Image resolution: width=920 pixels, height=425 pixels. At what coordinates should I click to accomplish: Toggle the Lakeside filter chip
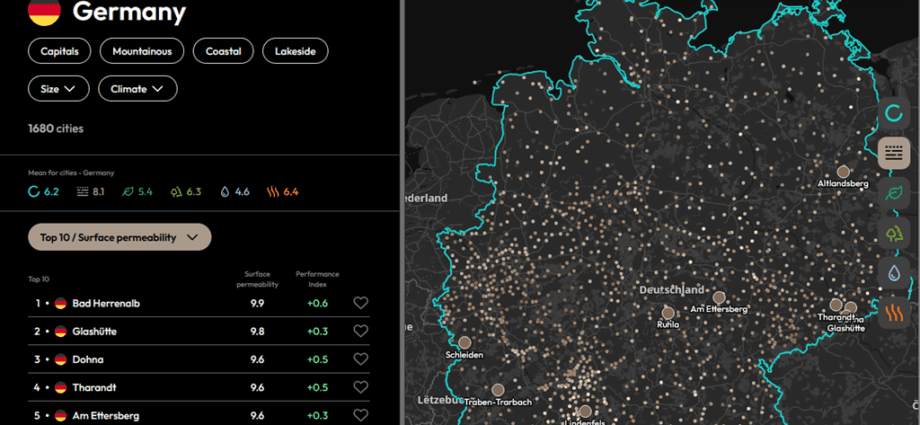tap(295, 52)
